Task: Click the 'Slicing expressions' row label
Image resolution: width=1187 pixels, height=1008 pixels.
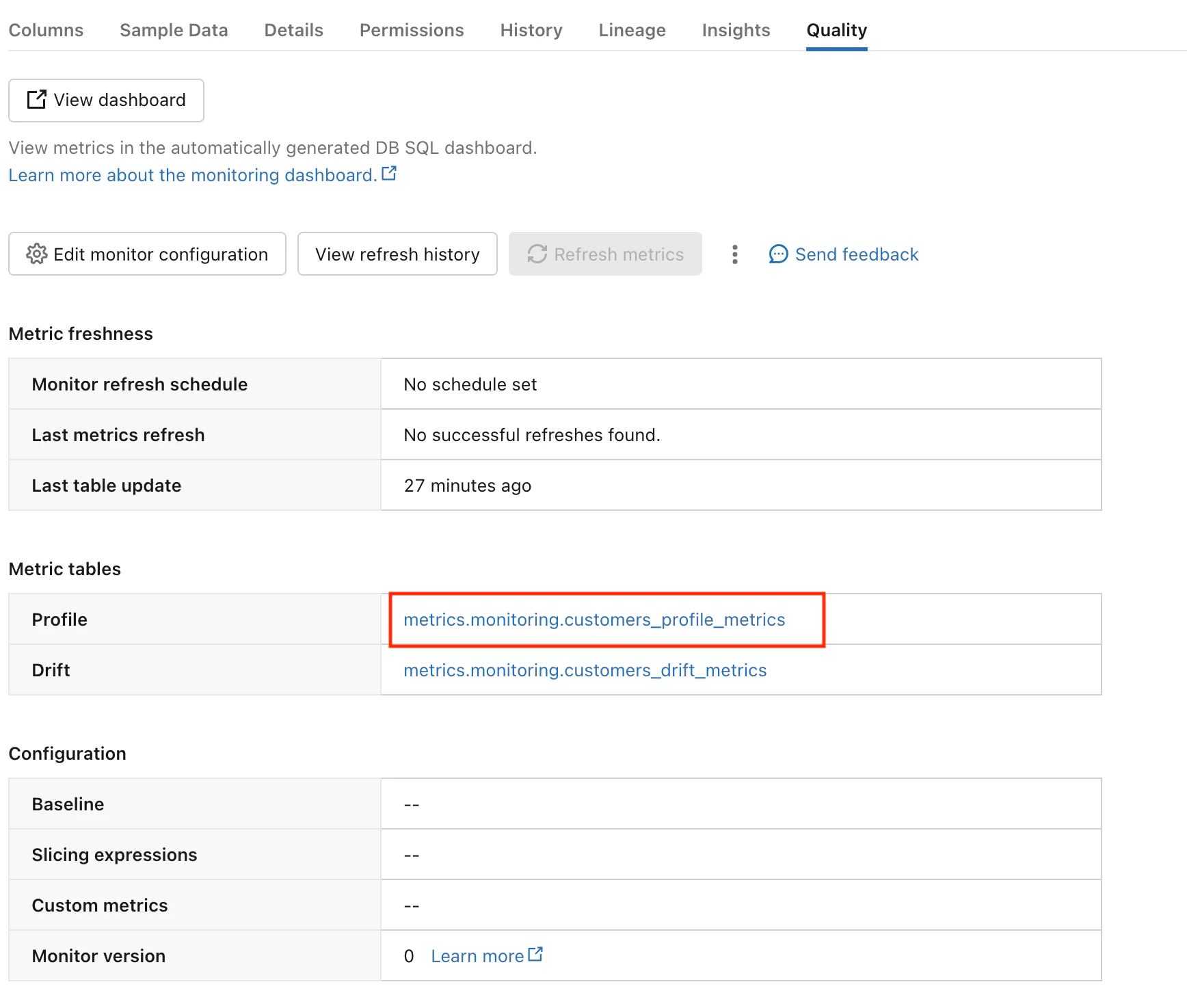Action: (x=115, y=855)
